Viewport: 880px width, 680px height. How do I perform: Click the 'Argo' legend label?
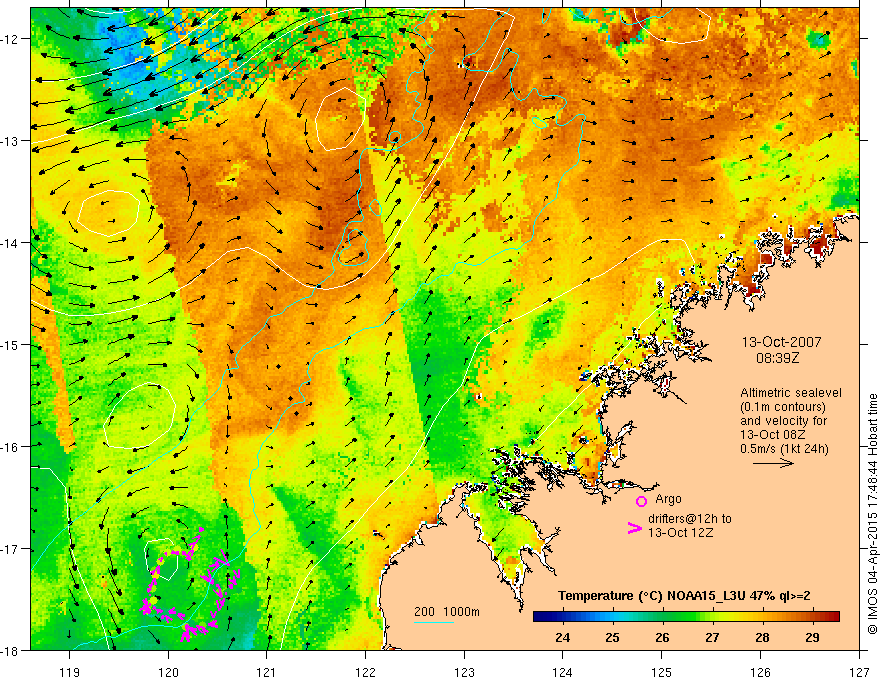[x=668, y=499]
